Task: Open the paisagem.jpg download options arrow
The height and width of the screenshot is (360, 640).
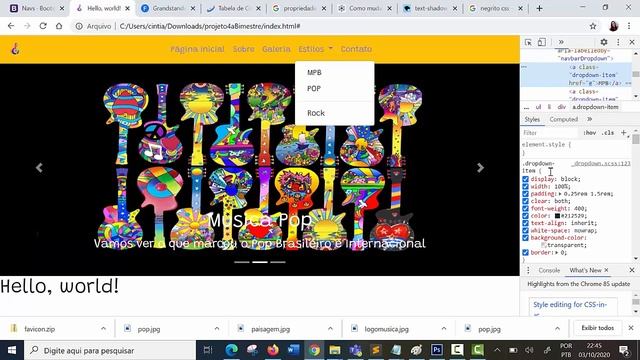Action: coord(330,329)
